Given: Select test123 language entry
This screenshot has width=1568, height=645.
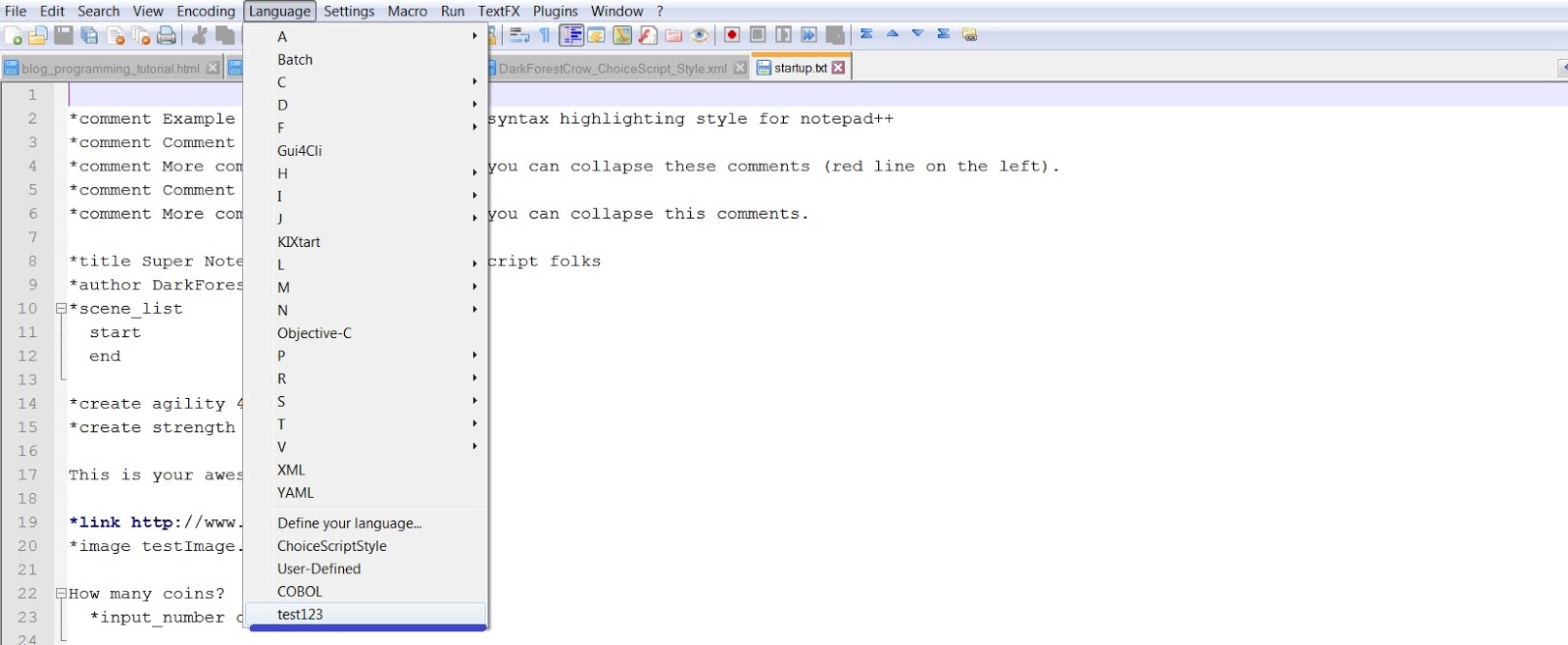Looking at the screenshot, I should click(367, 615).
